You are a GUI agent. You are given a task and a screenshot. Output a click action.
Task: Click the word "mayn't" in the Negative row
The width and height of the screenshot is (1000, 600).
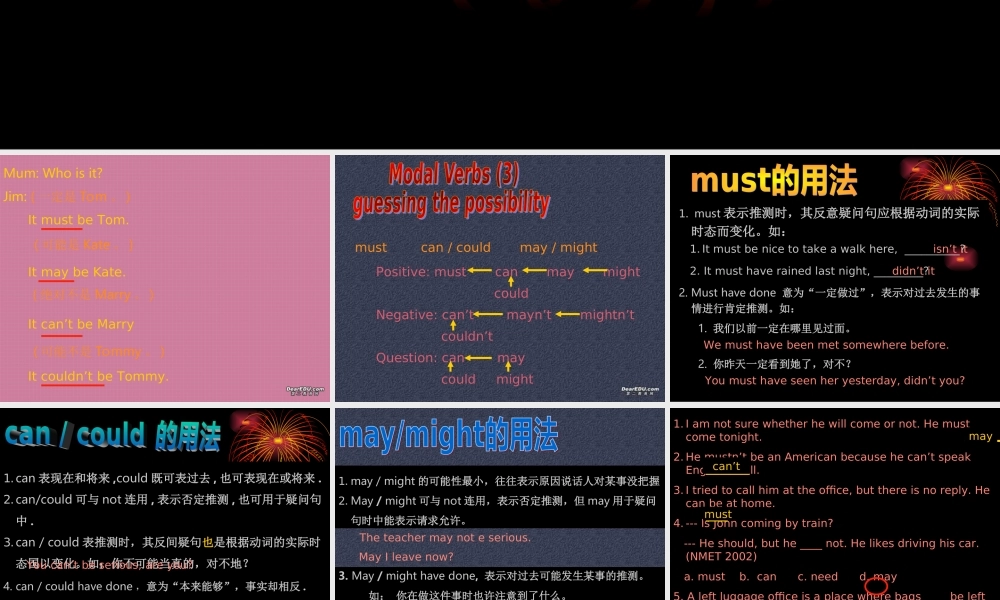pyautogui.click(x=529, y=315)
